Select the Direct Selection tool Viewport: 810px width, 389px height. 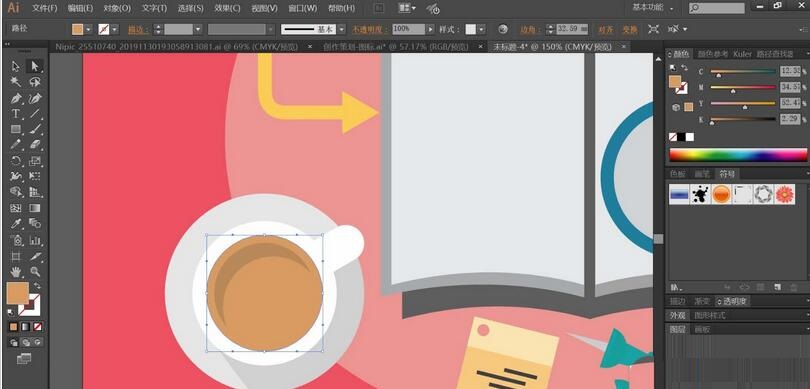tap(35, 66)
